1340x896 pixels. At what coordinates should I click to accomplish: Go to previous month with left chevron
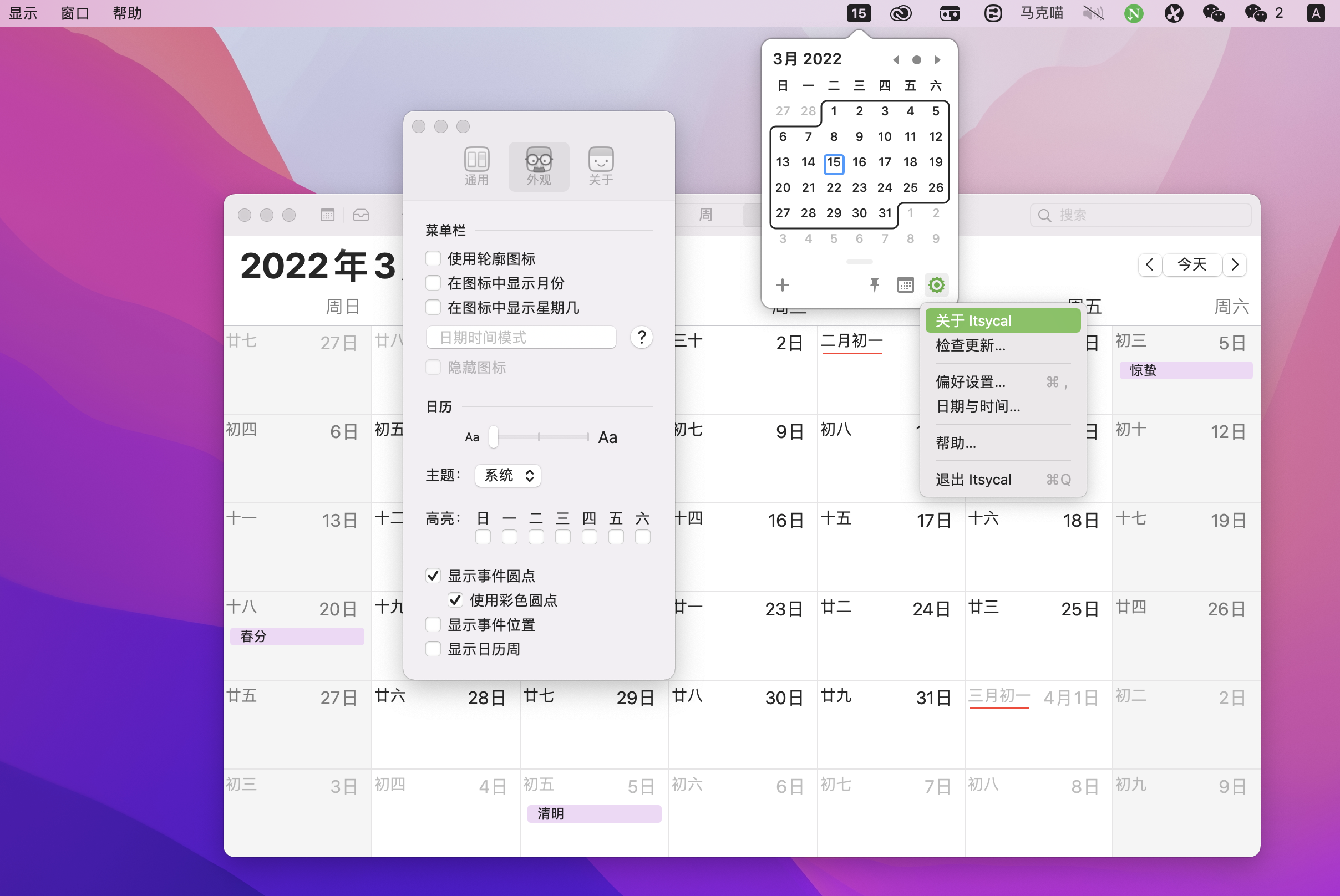(1150, 264)
